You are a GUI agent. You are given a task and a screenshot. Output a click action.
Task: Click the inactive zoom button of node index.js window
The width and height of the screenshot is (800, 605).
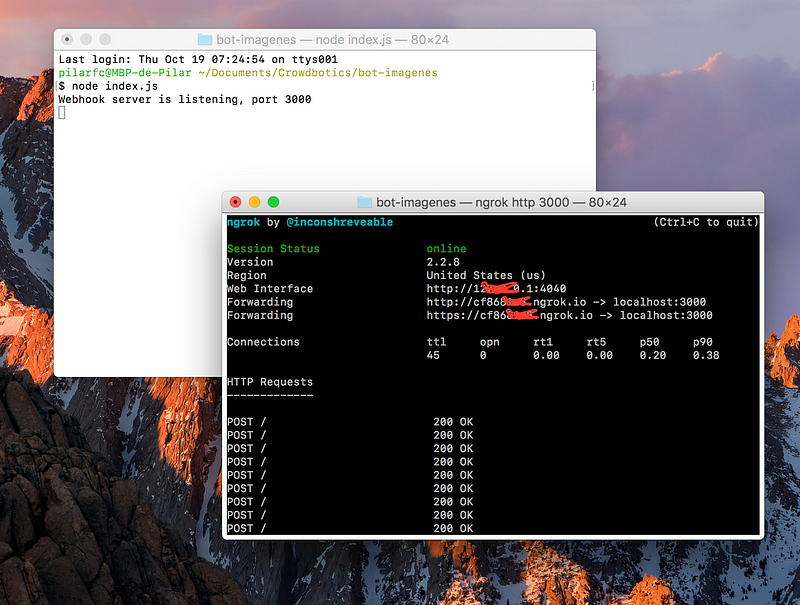pos(105,39)
